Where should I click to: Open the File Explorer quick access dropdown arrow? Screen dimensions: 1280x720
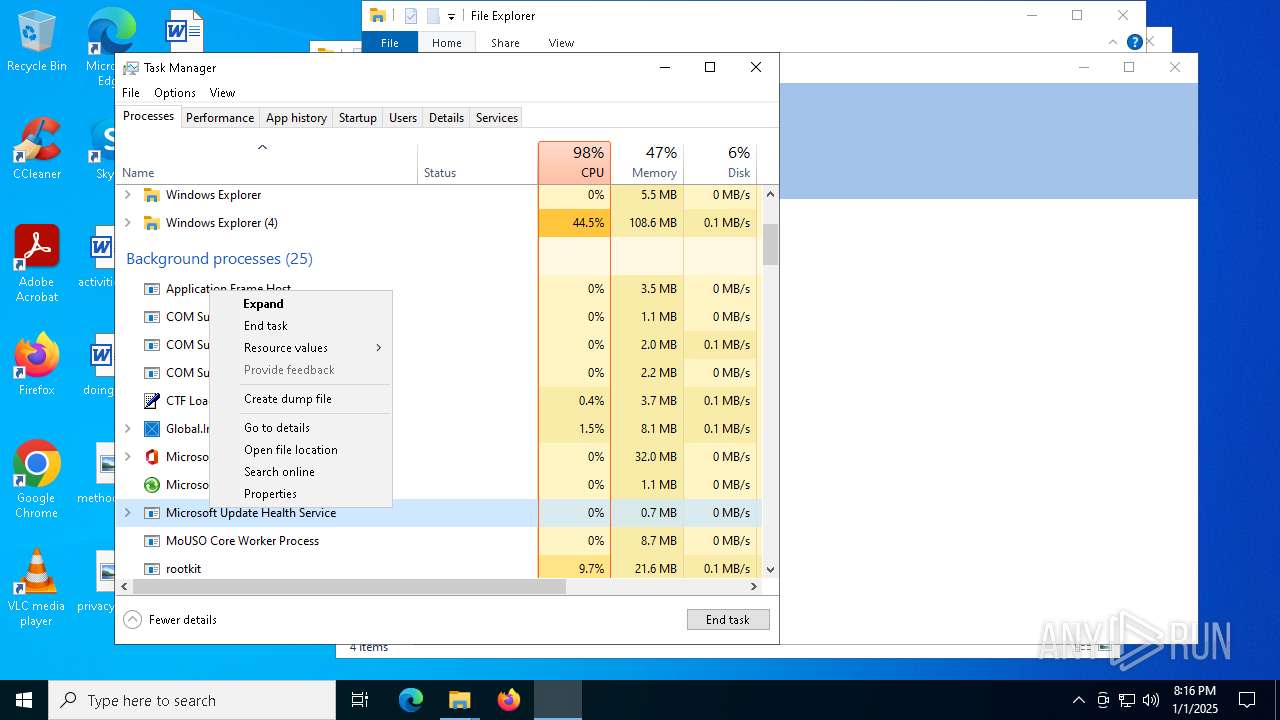tap(451, 16)
